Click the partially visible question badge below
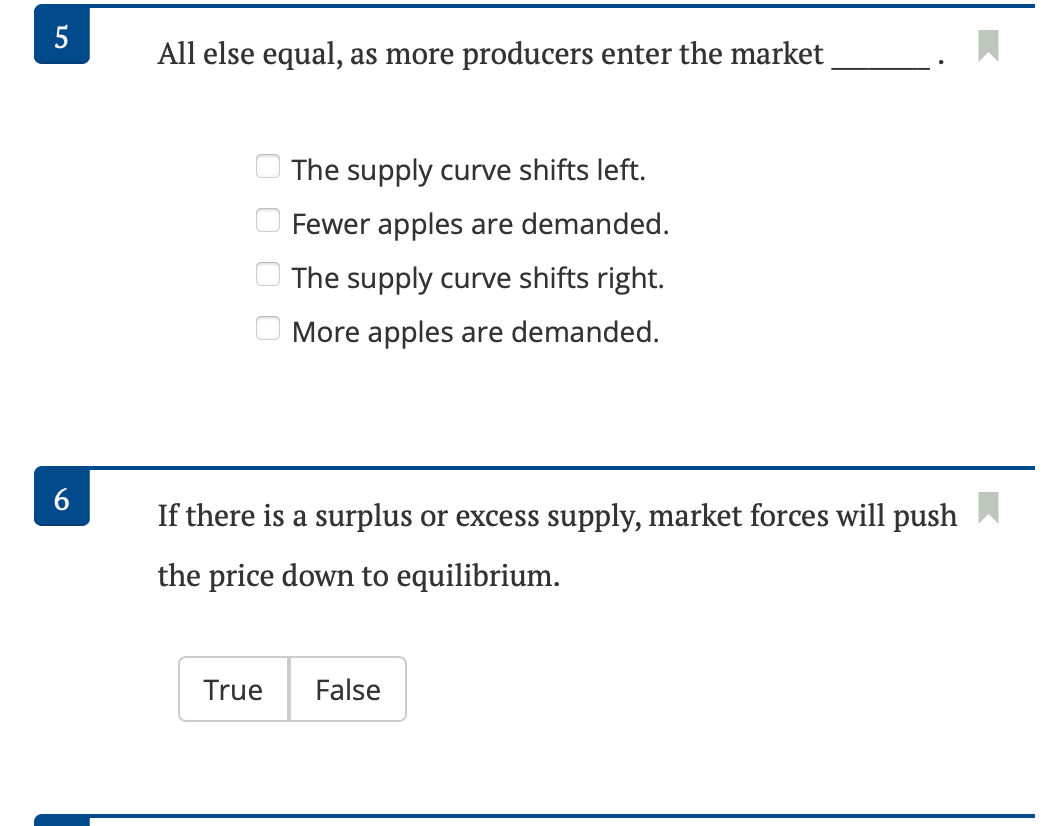Viewport: 1054px width, 826px height. [x=60, y=822]
